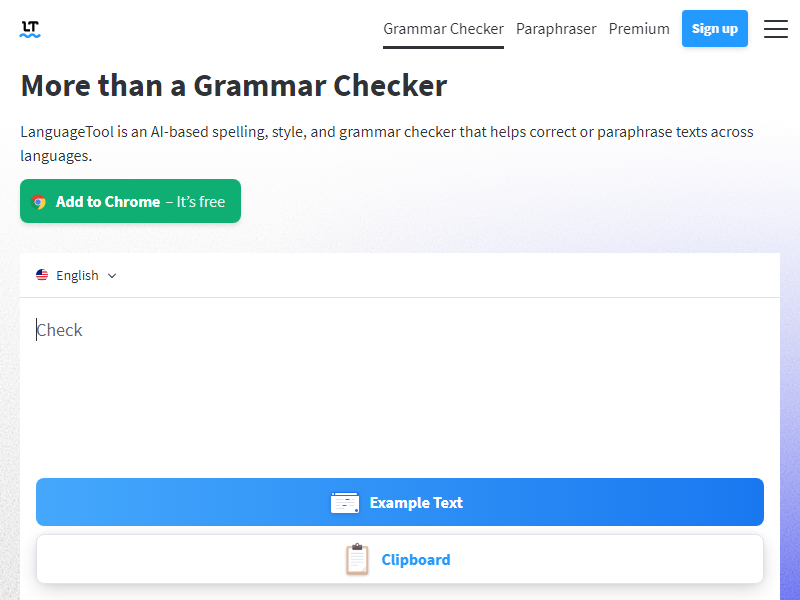Click blank editor area below the placeholder
This screenshot has width=800, height=600.
coord(400,410)
